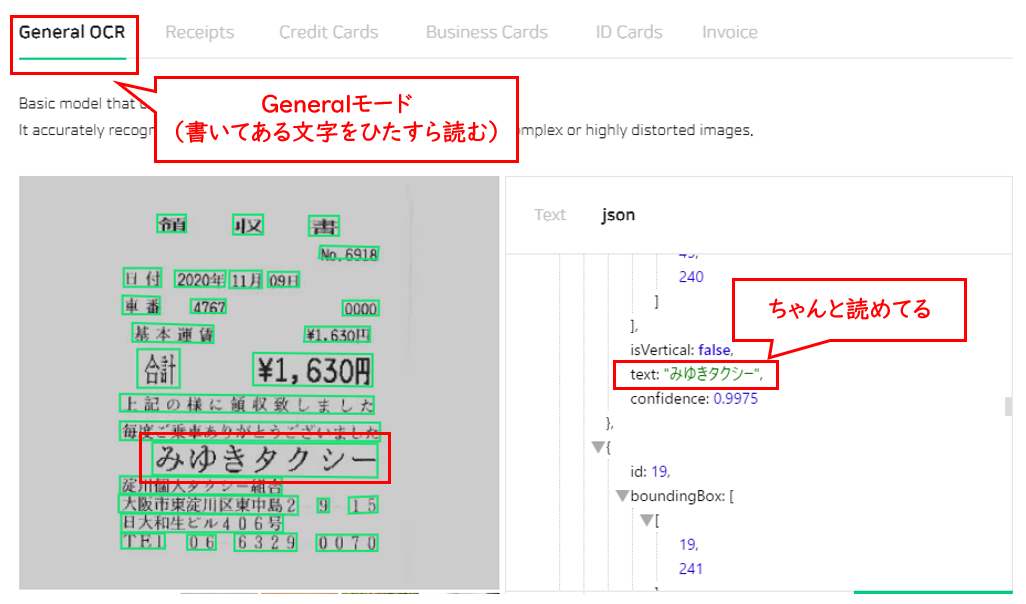Click the 0000 detected box

tap(361, 308)
